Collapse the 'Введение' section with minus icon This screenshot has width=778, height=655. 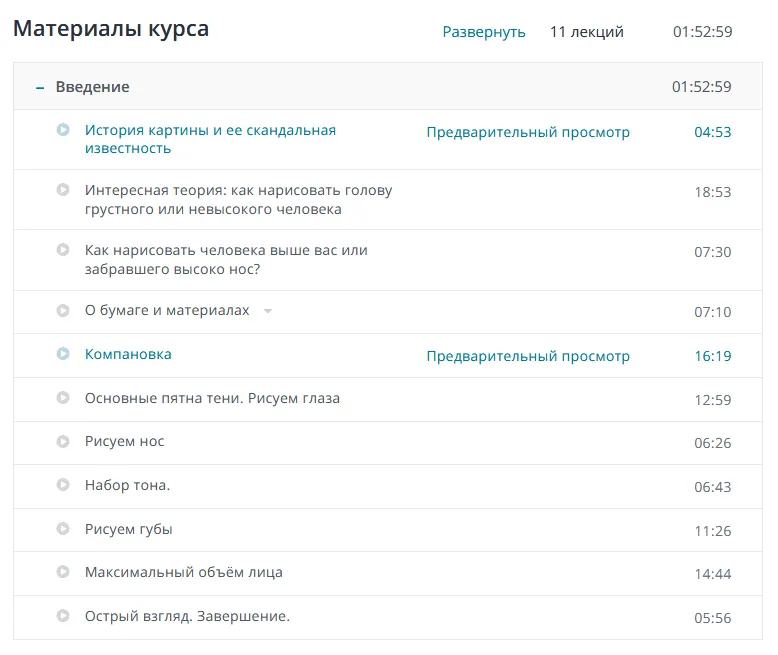(40, 88)
